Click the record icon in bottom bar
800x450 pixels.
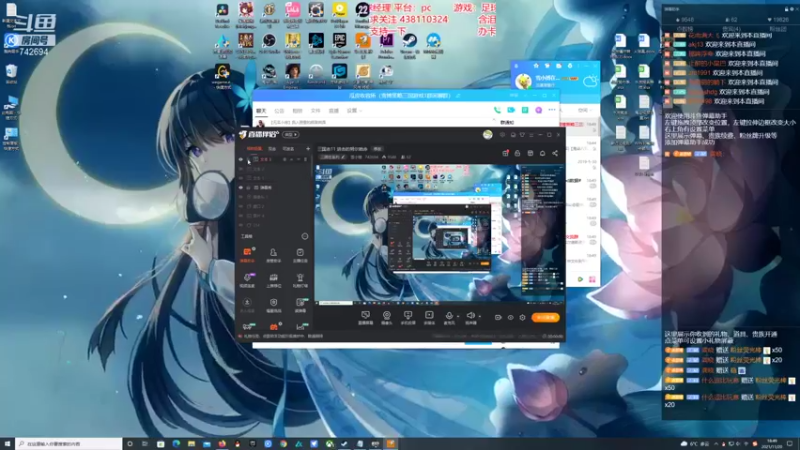[x=429, y=315]
